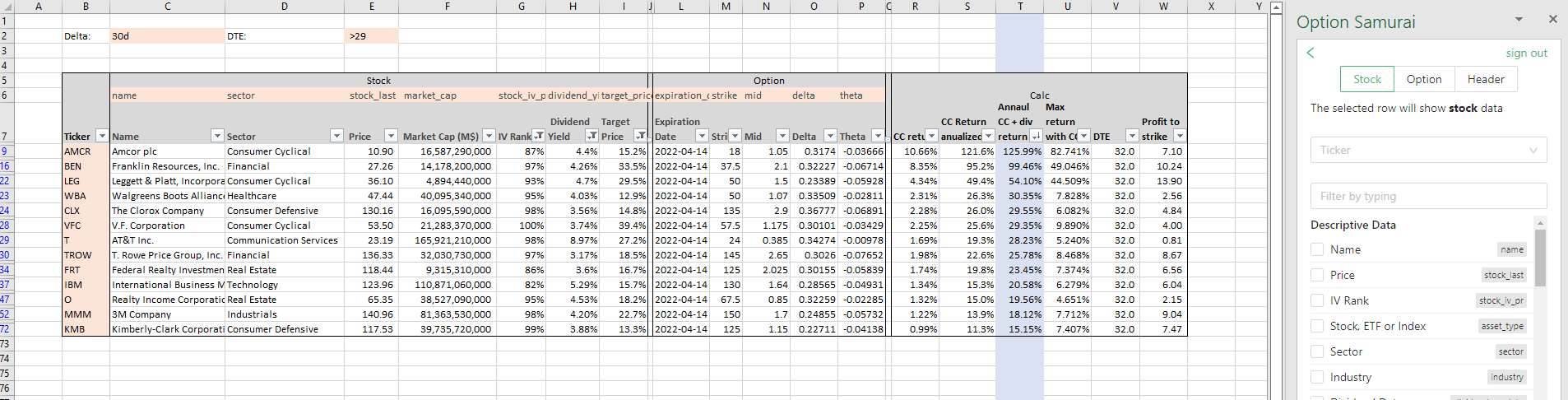
Task: Tick the Stock, ETF or Index checkbox
Action: (1317, 326)
